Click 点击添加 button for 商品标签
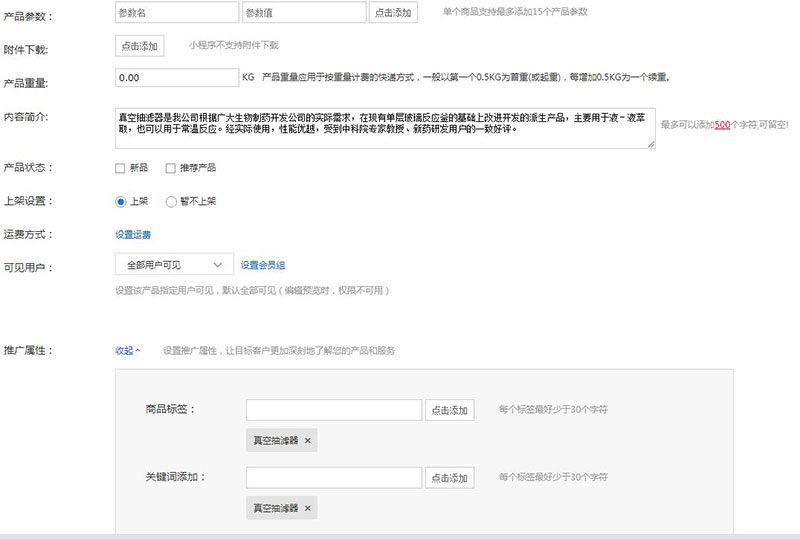 (x=449, y=410)
